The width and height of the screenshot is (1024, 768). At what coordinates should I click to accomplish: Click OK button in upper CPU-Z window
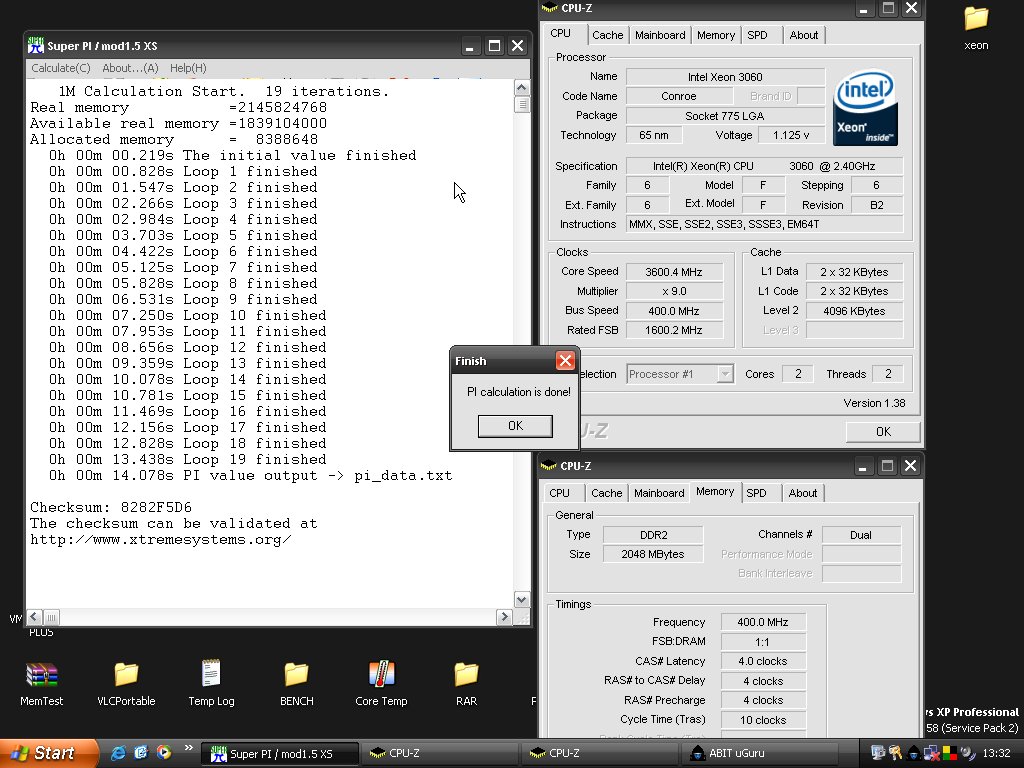click(883, 432)
